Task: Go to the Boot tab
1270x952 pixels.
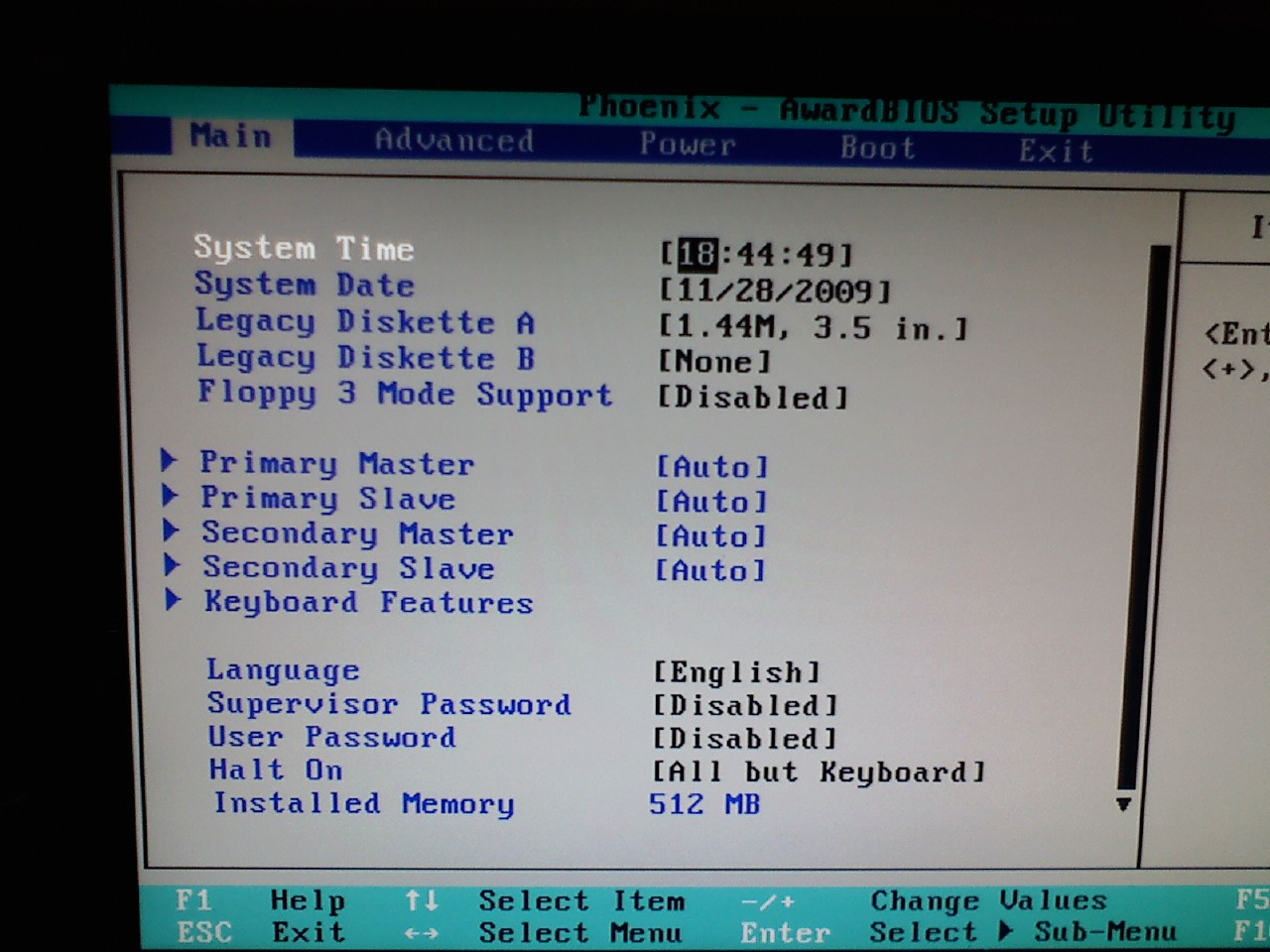Action: 877,148
